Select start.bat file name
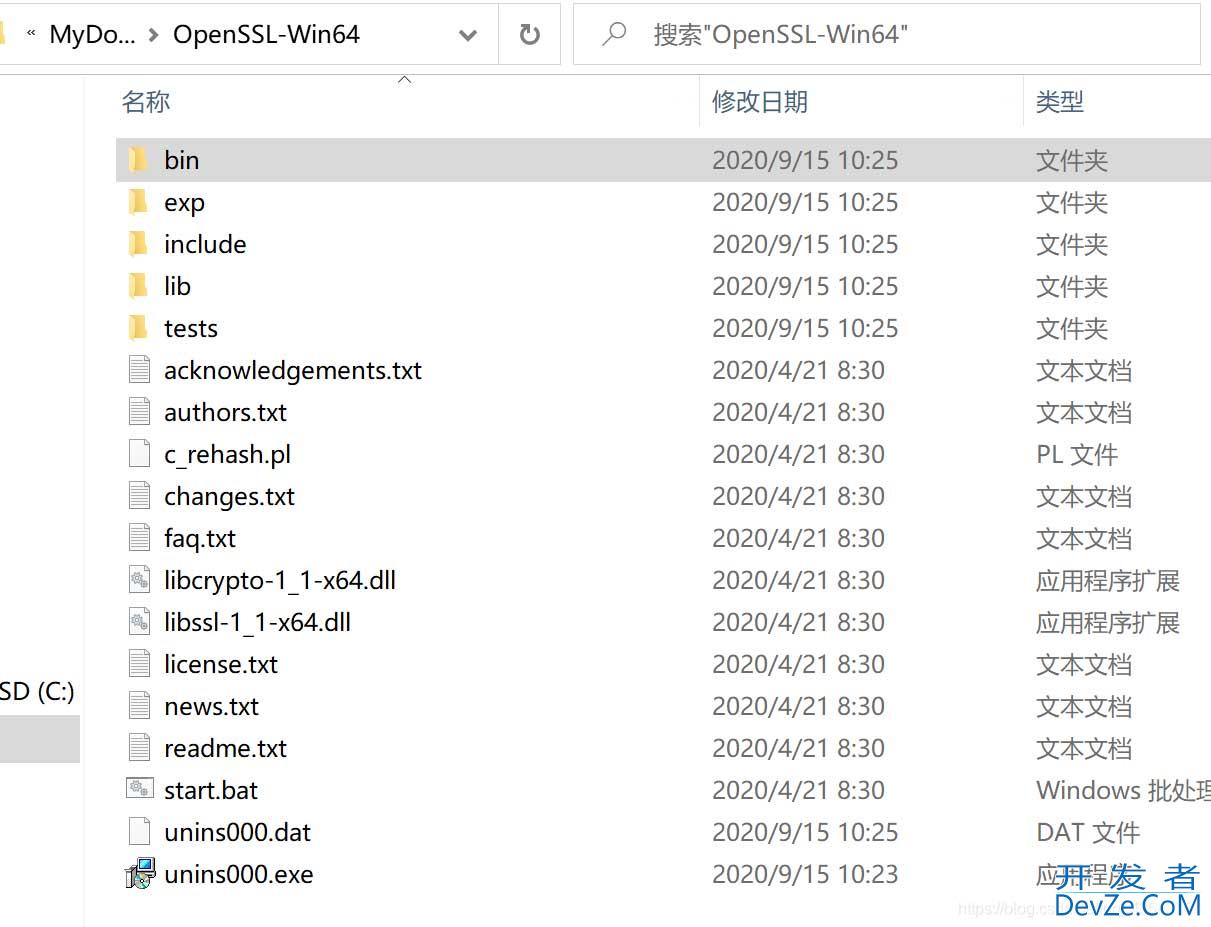Viewport: 1211px width, 927px height. [211, 790]
